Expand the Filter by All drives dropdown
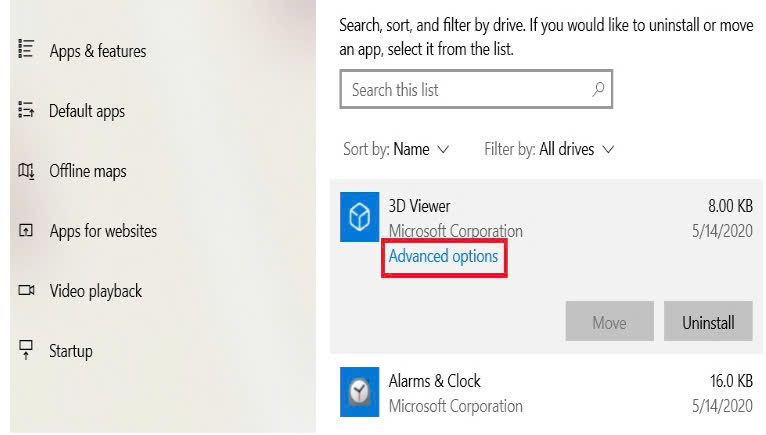This screenshot has height=435, width=766. (x=576, y=149)
